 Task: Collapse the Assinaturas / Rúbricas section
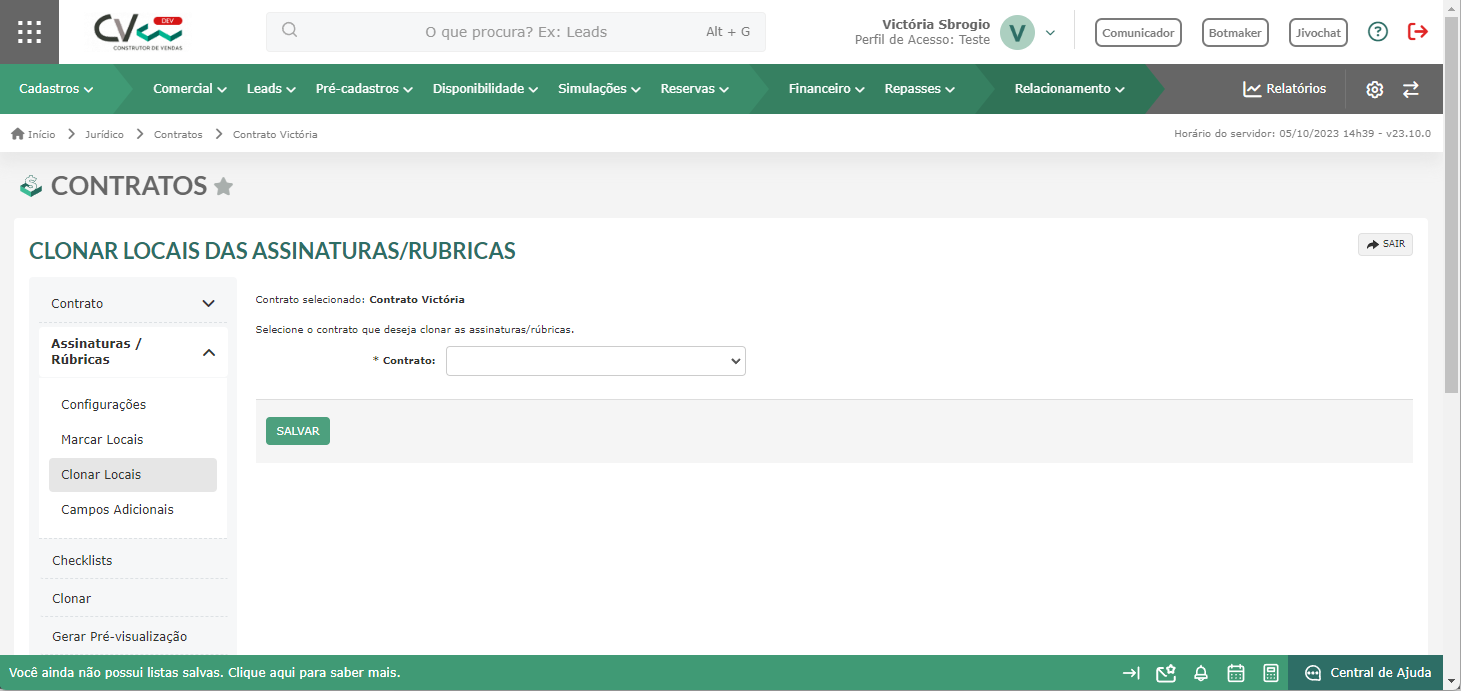[x=133, y=351]
